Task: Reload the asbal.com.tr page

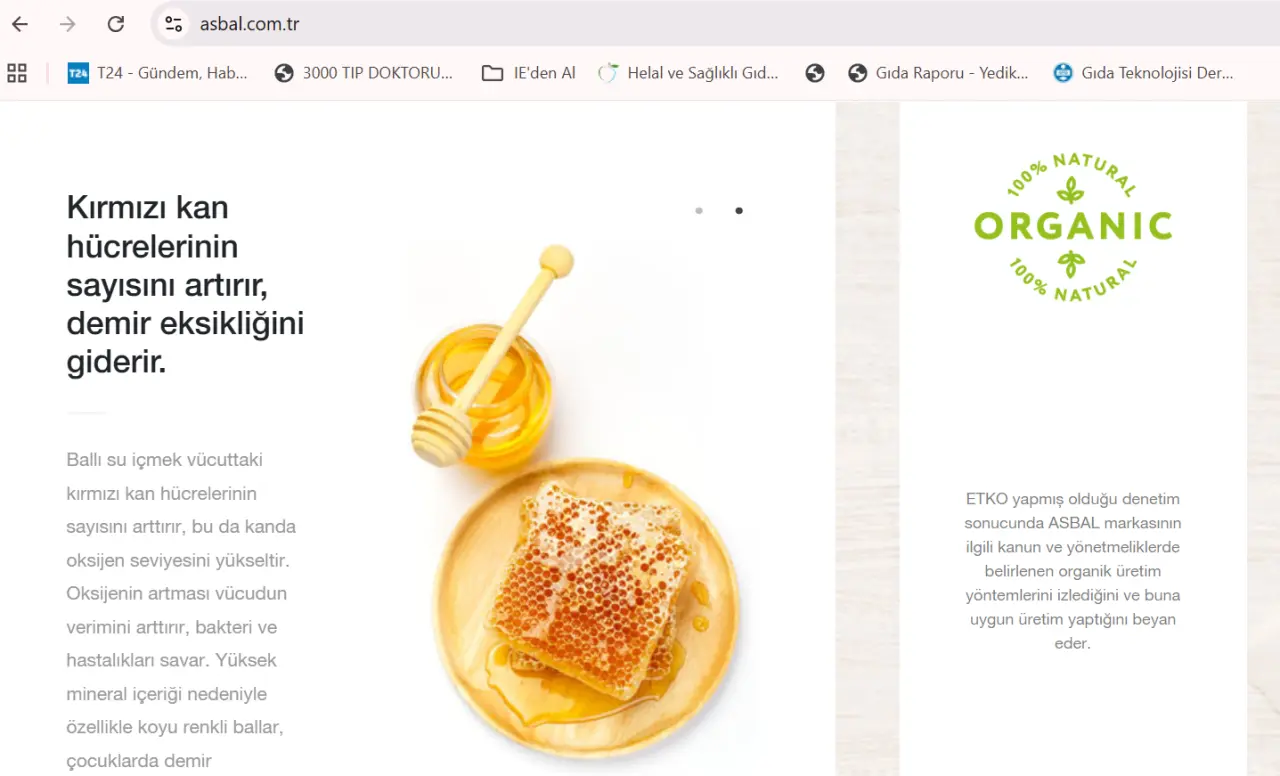Action: (x=116, y=24)
